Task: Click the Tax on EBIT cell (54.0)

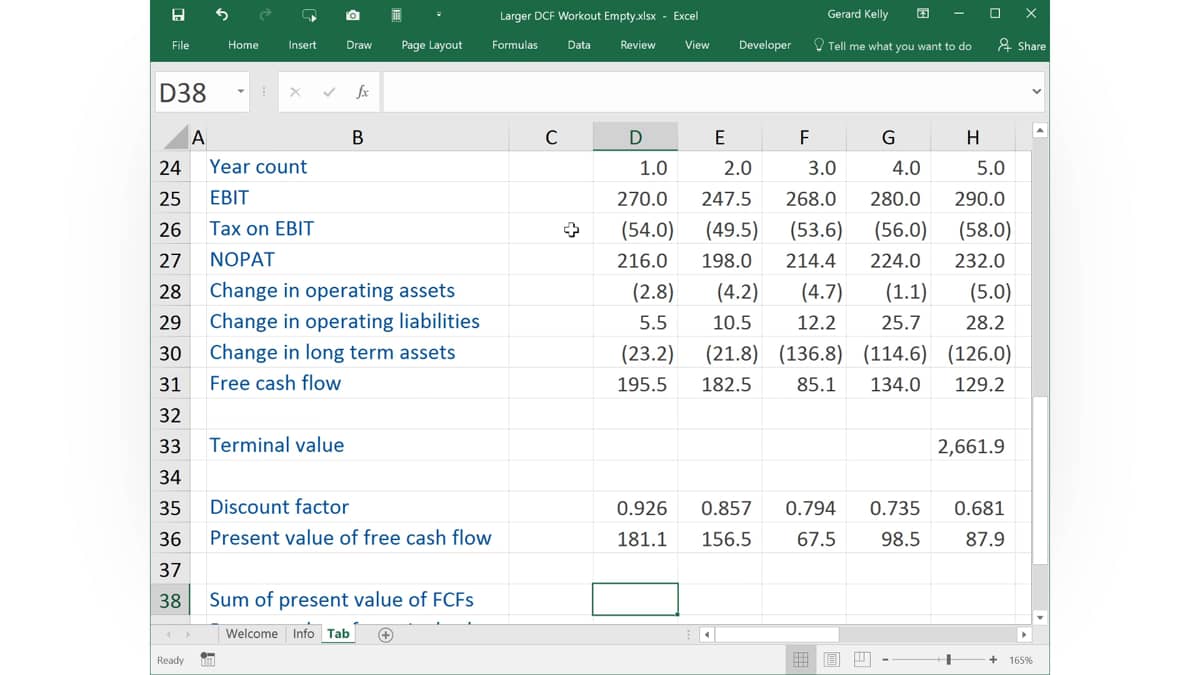Action: (x=635, y=229)
